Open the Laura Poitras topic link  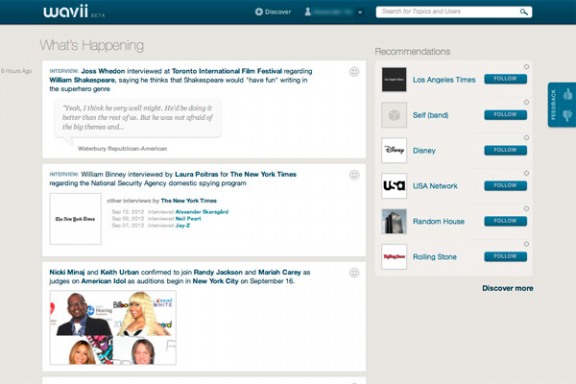[x=197, y=174]
